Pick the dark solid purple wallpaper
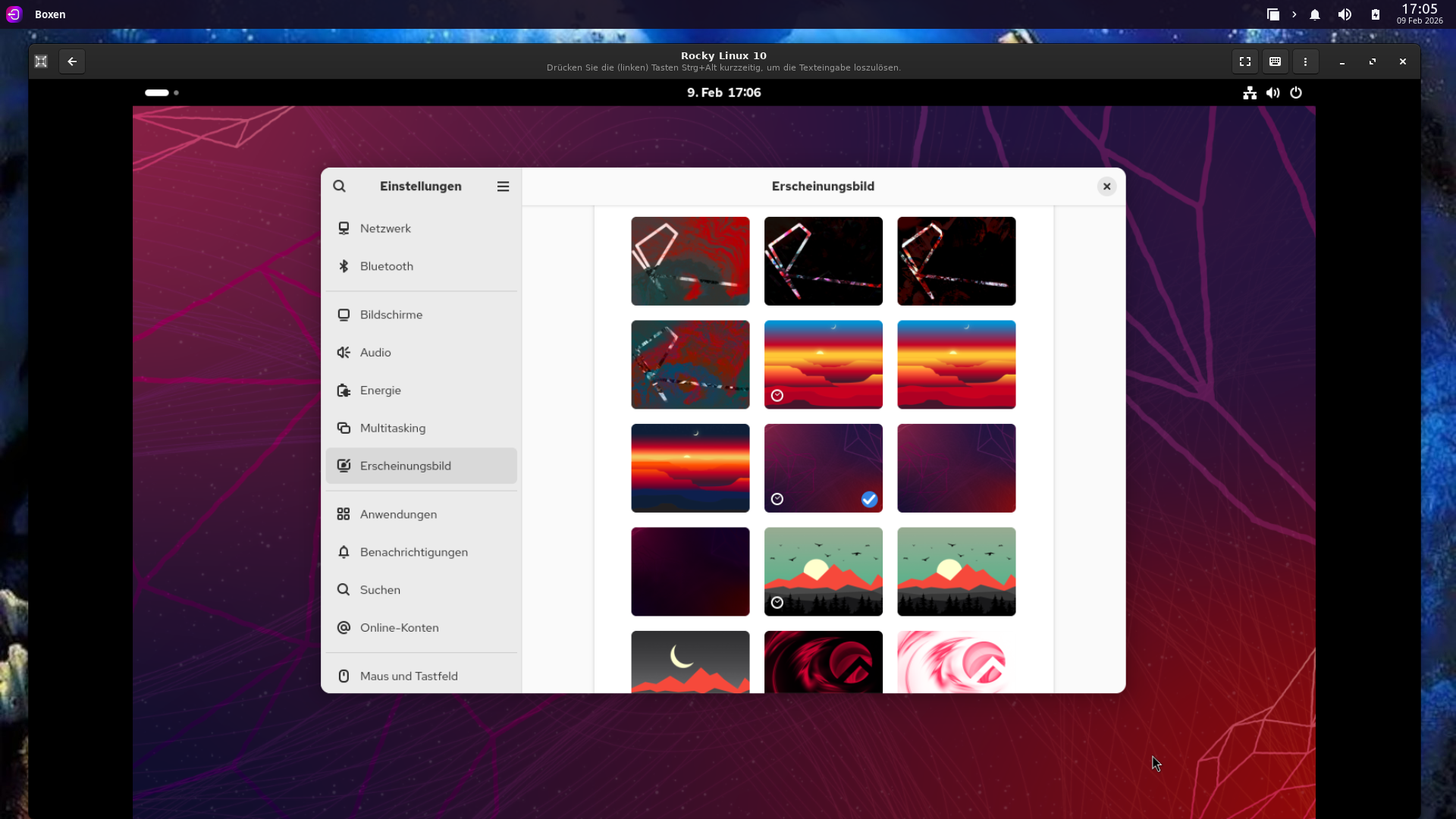 click(x=690, y=571)
